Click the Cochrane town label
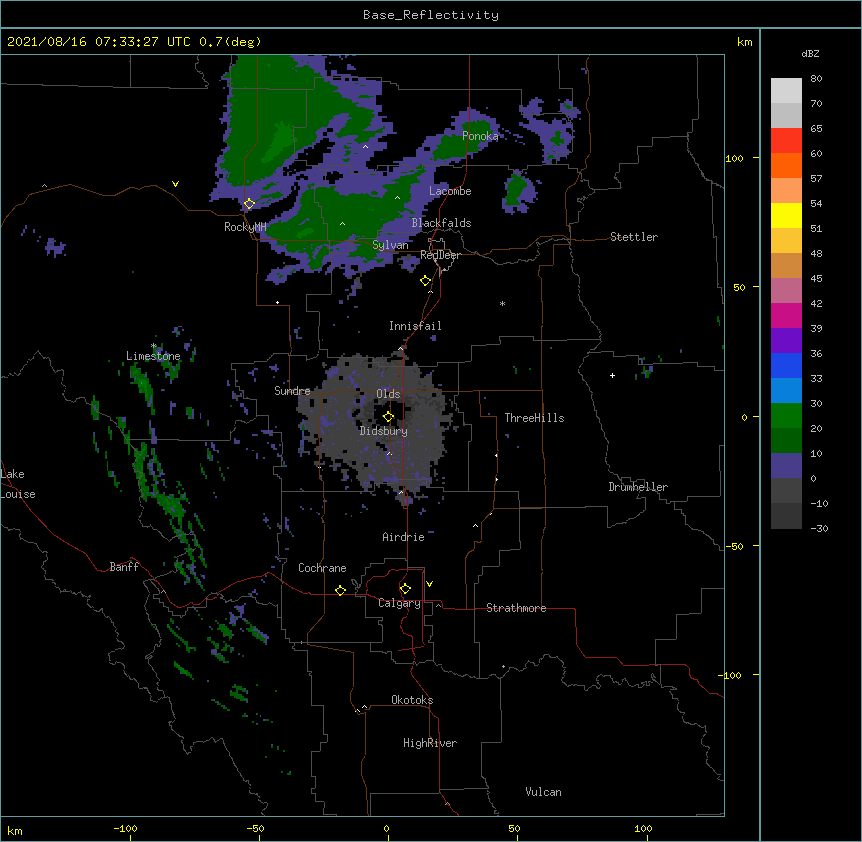Image resolution: width=862 pixels, height=842 pixels. click(x=322, y=568)
